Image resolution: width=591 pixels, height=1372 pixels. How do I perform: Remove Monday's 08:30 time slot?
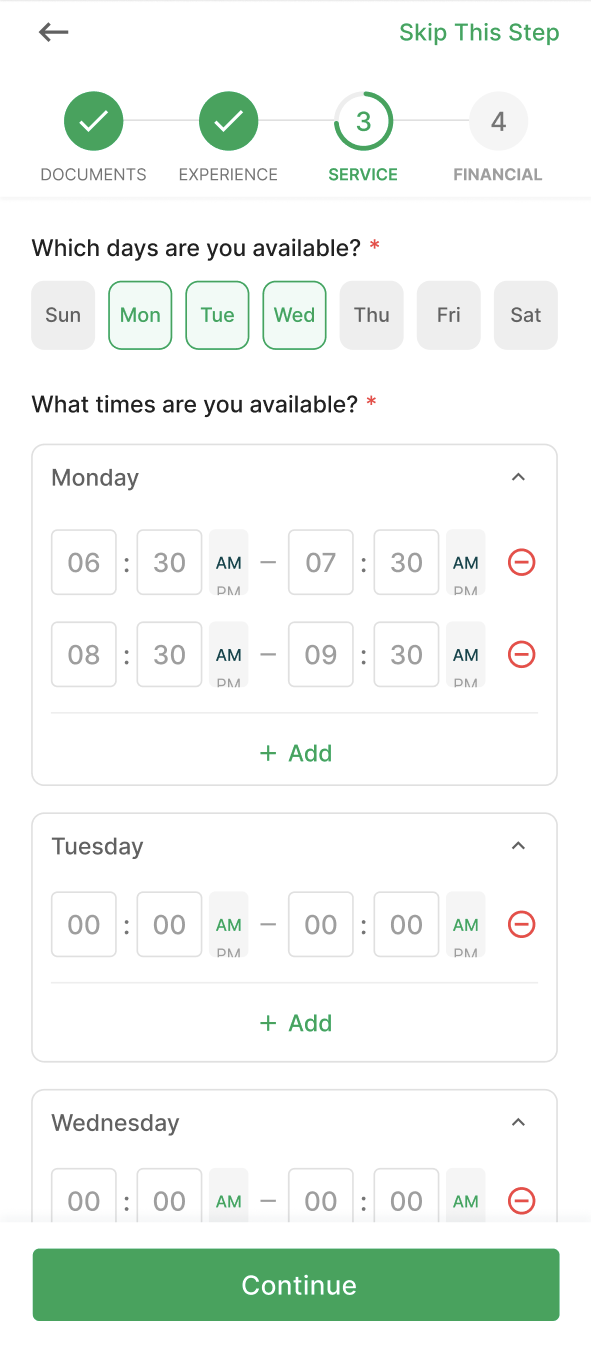click(521, 654)
